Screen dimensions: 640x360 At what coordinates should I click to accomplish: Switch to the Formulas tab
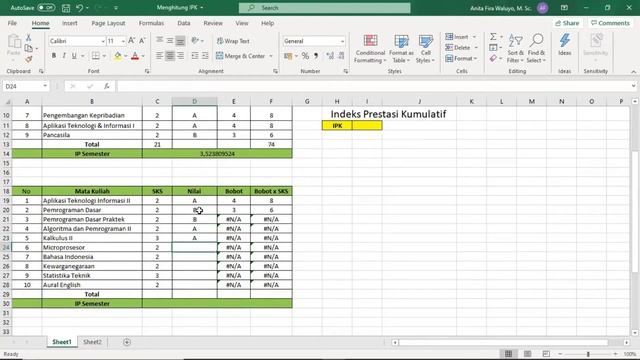[151, 23]
